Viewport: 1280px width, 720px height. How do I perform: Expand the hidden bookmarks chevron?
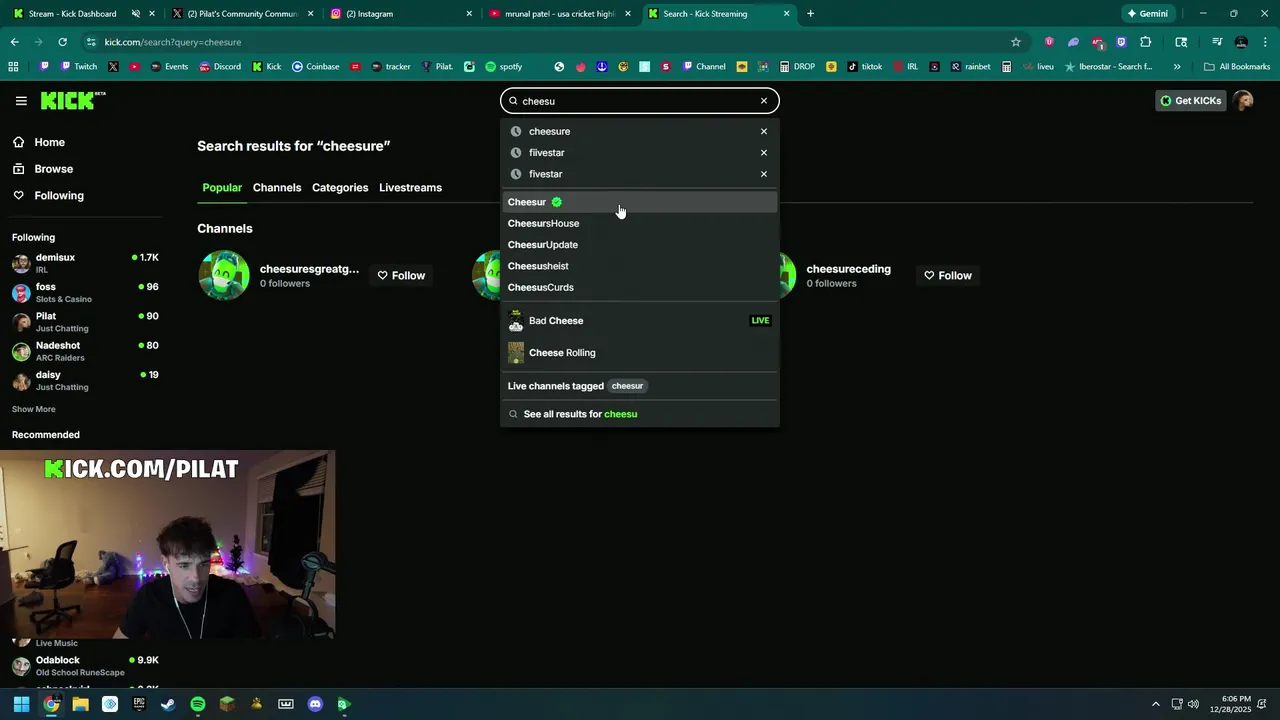coord(1177,67)
